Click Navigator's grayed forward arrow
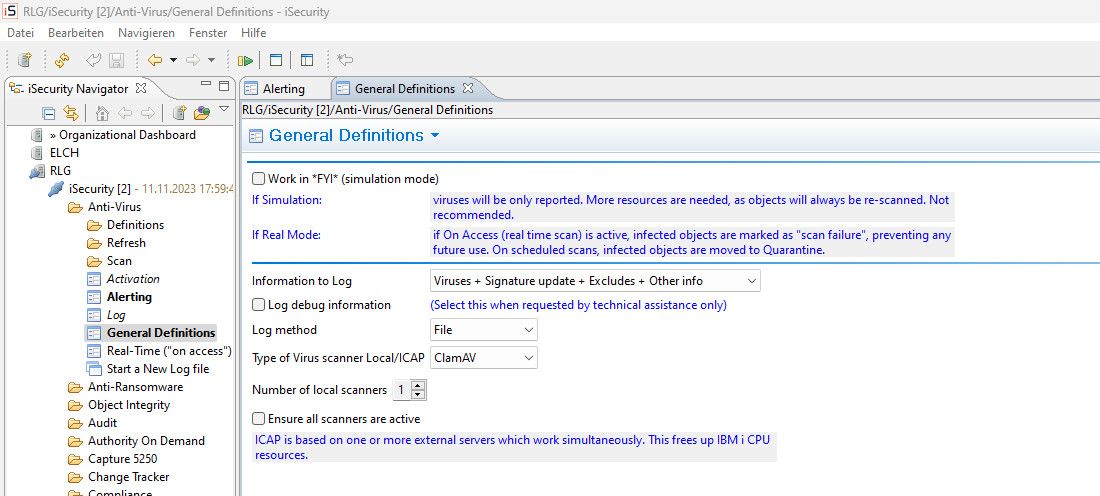This screenshot has height=496, width=1100. [147, 113]
